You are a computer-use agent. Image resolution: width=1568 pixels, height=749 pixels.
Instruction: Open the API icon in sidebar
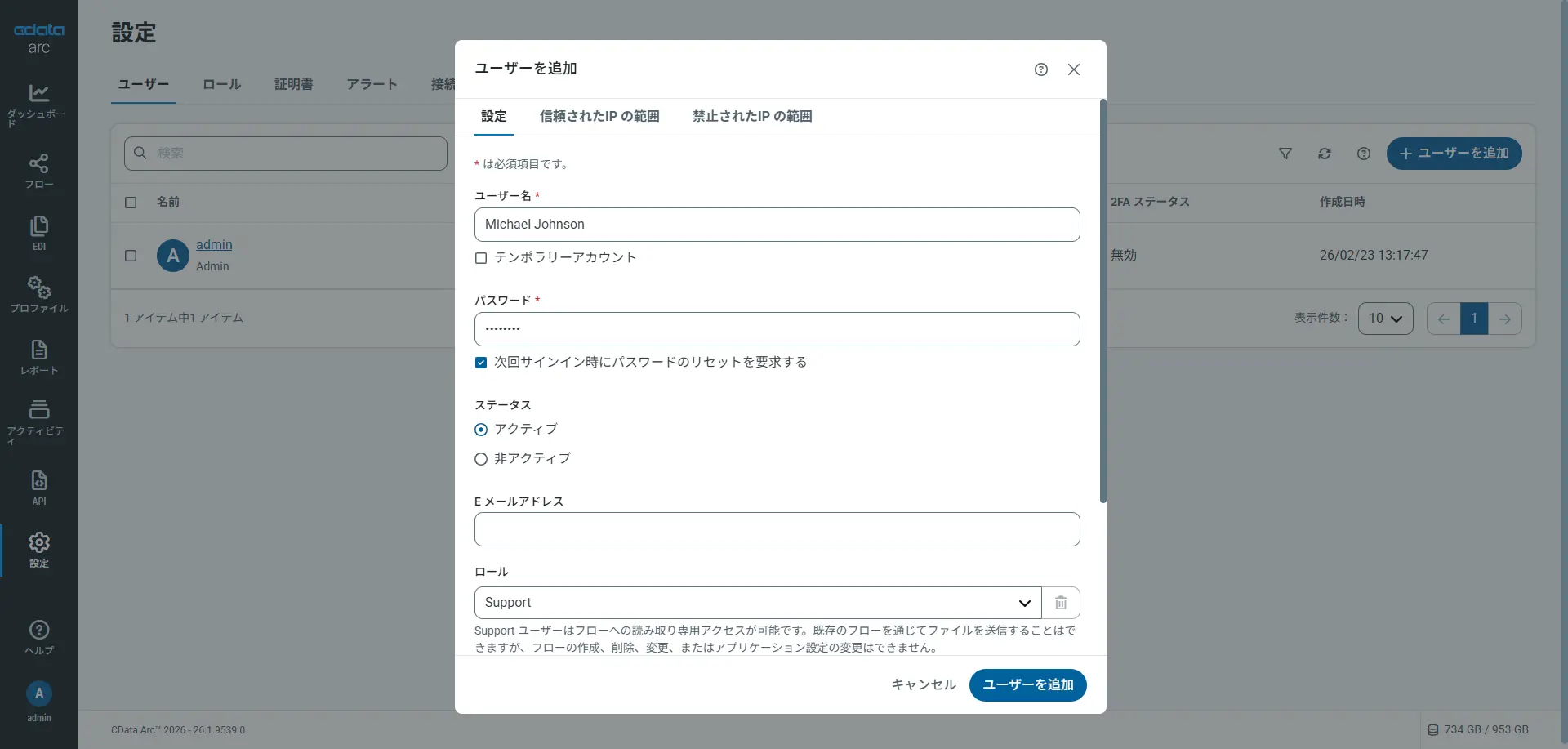[38, 481]
